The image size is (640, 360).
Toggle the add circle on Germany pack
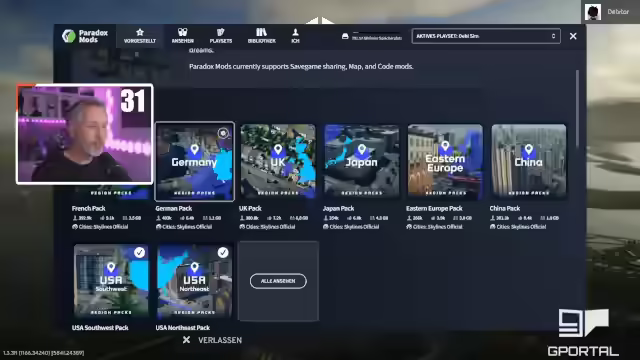pos(223,133)
